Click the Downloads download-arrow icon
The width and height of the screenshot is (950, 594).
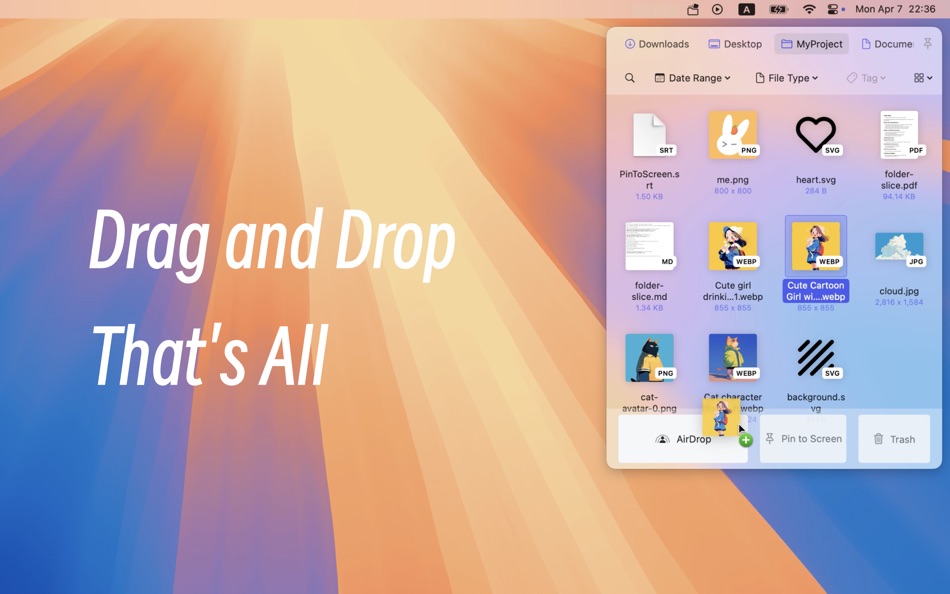(630, 44)
